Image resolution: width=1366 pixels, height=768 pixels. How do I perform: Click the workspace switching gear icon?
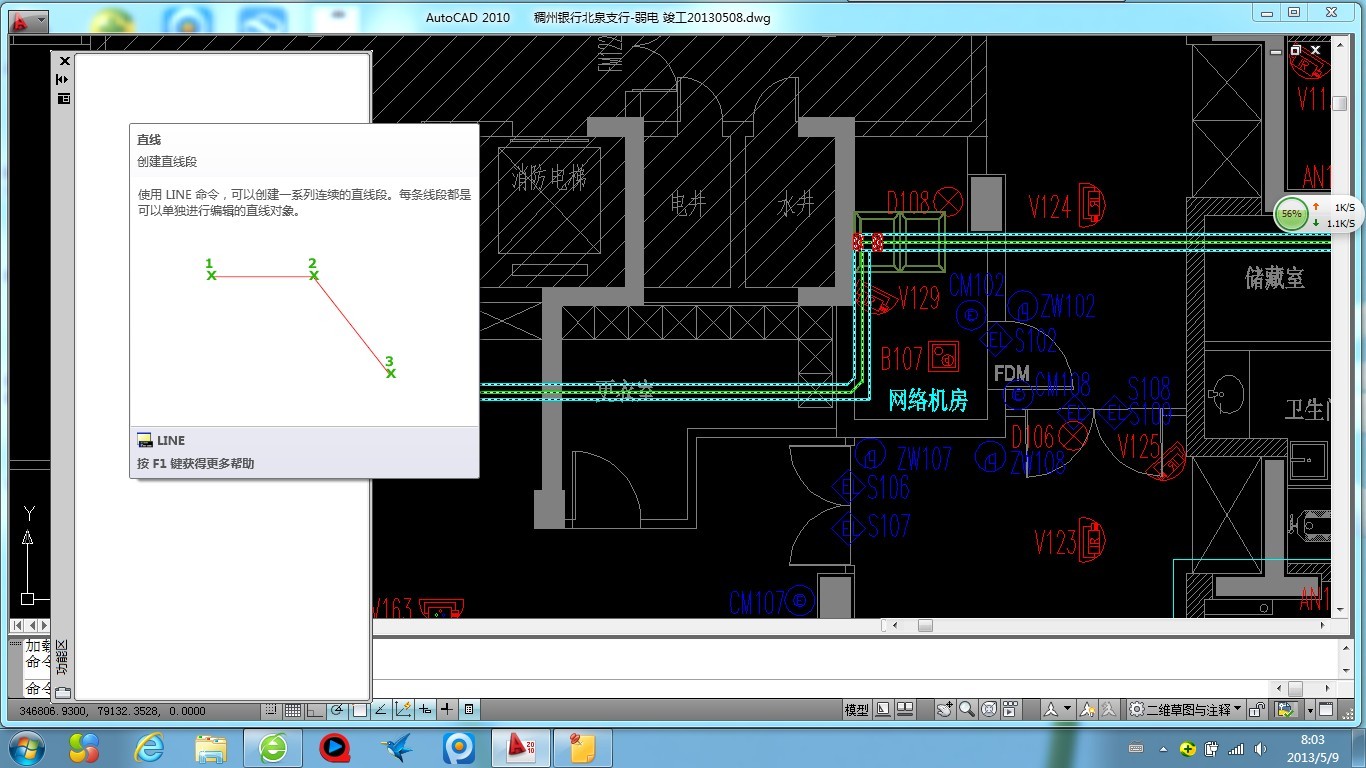click(1136, 710)
